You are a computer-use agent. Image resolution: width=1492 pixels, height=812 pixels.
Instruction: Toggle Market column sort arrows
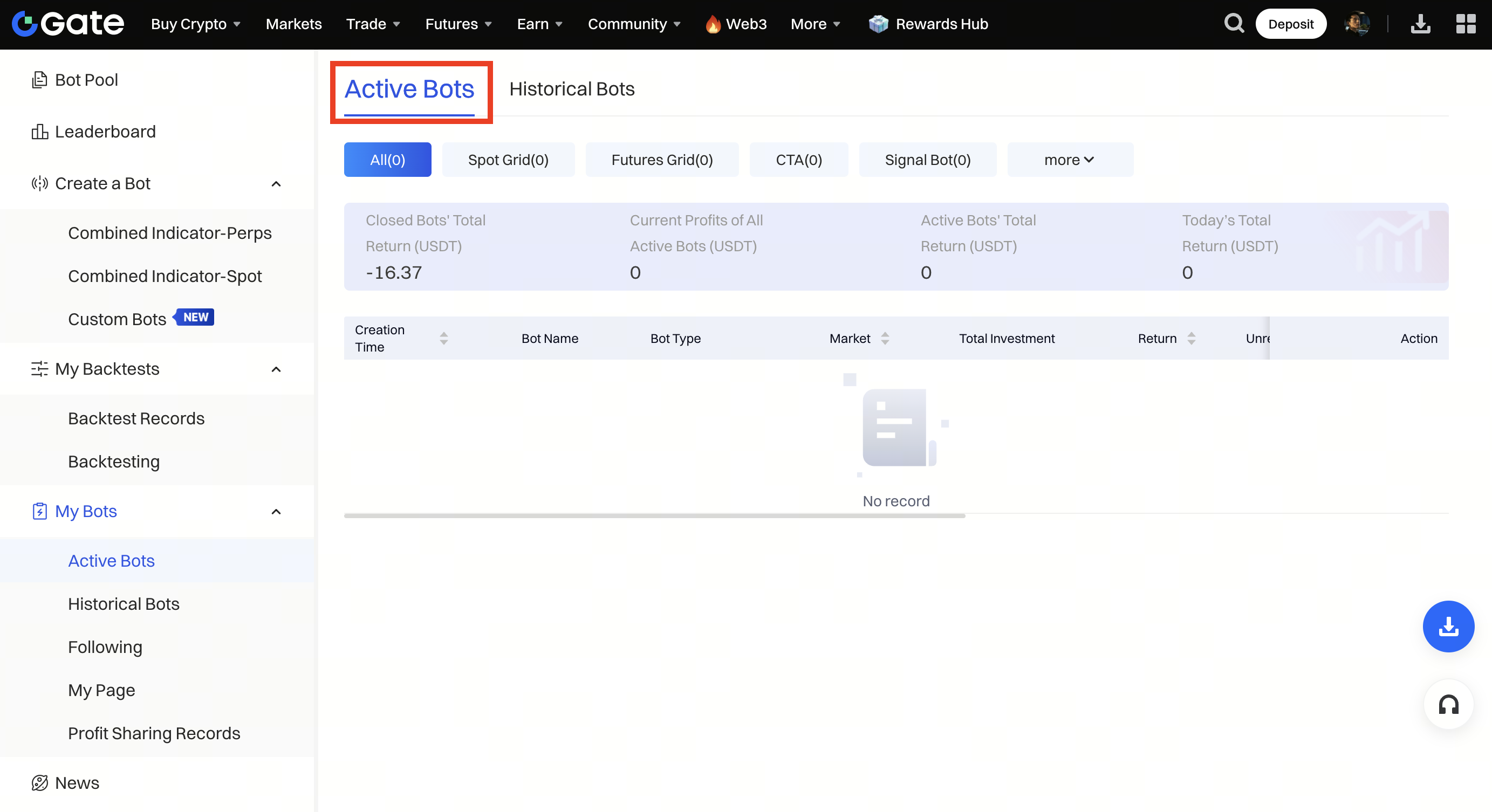point(885,338)
